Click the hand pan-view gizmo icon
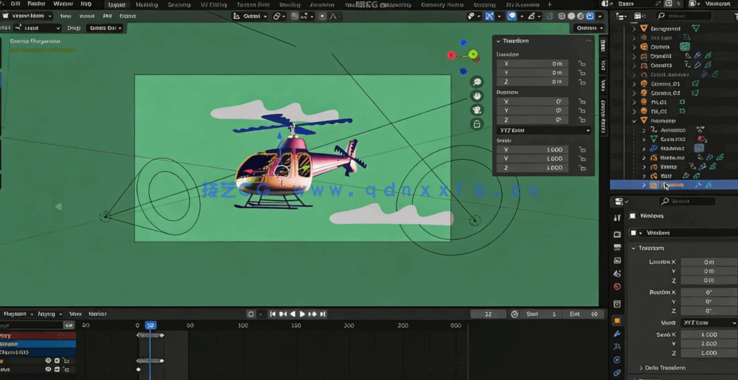Viewport: 738px width, 380px height. (x=477, y=96)
